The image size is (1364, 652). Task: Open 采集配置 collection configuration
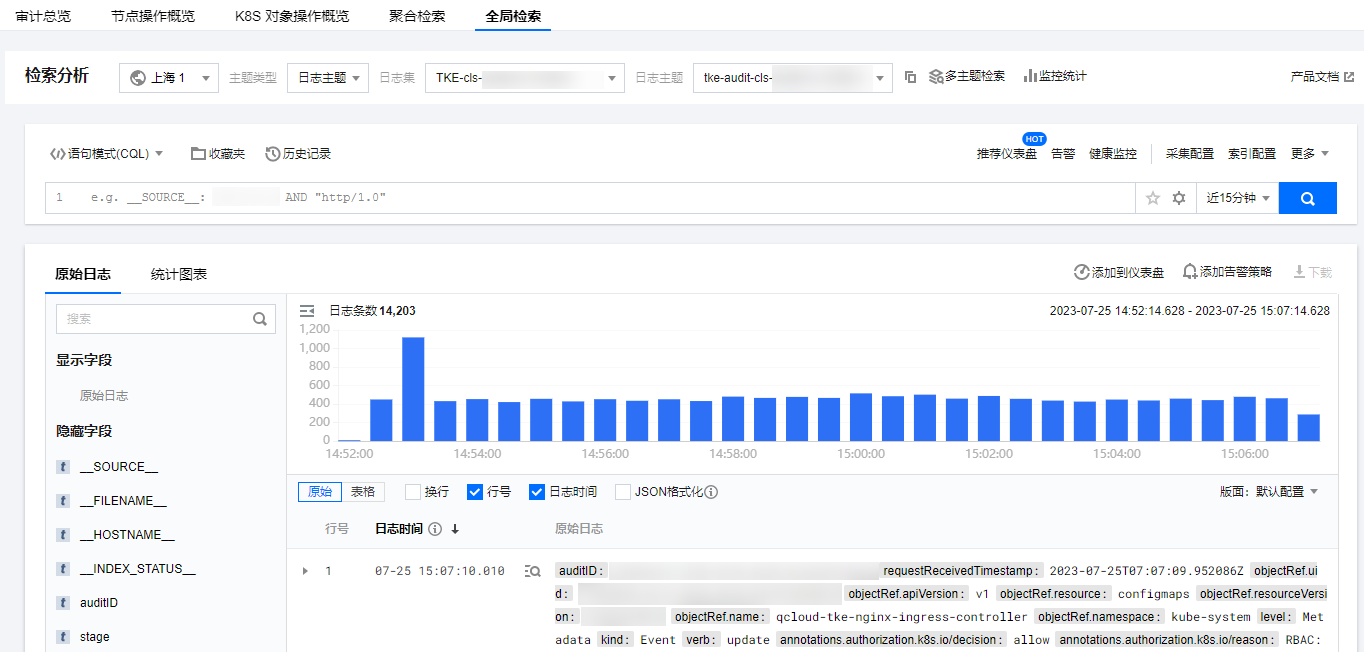coord(1190,154)
